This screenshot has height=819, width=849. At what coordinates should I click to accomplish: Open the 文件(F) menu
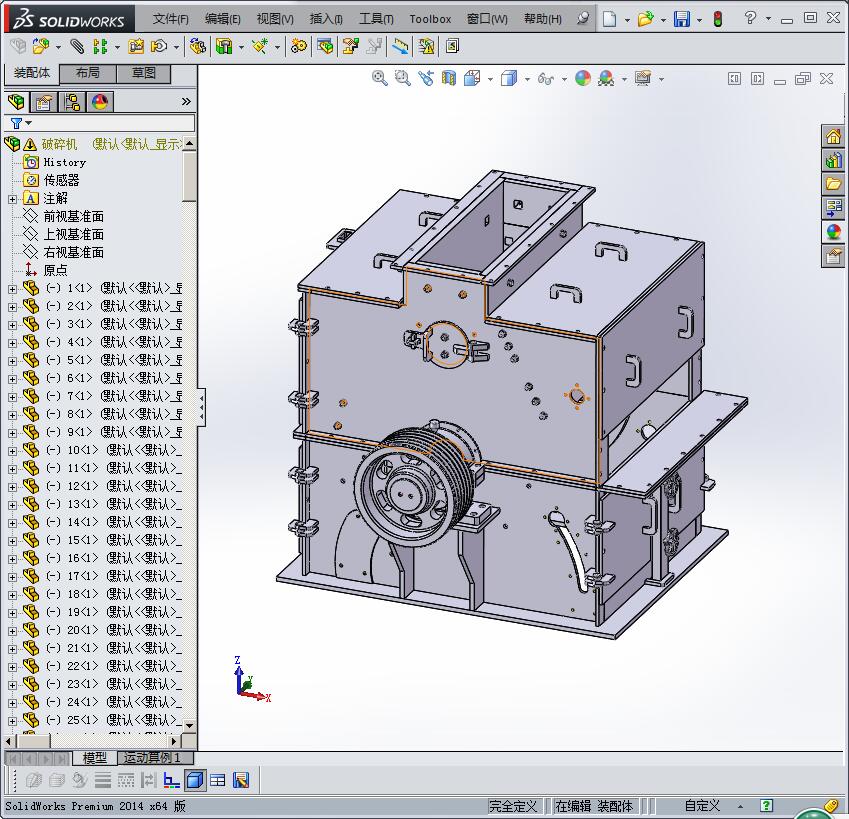tap(171, 19)
